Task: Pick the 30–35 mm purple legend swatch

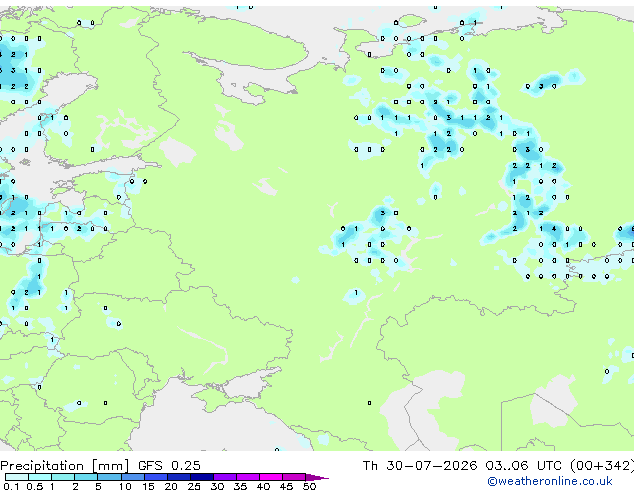Action: (225, 477)
